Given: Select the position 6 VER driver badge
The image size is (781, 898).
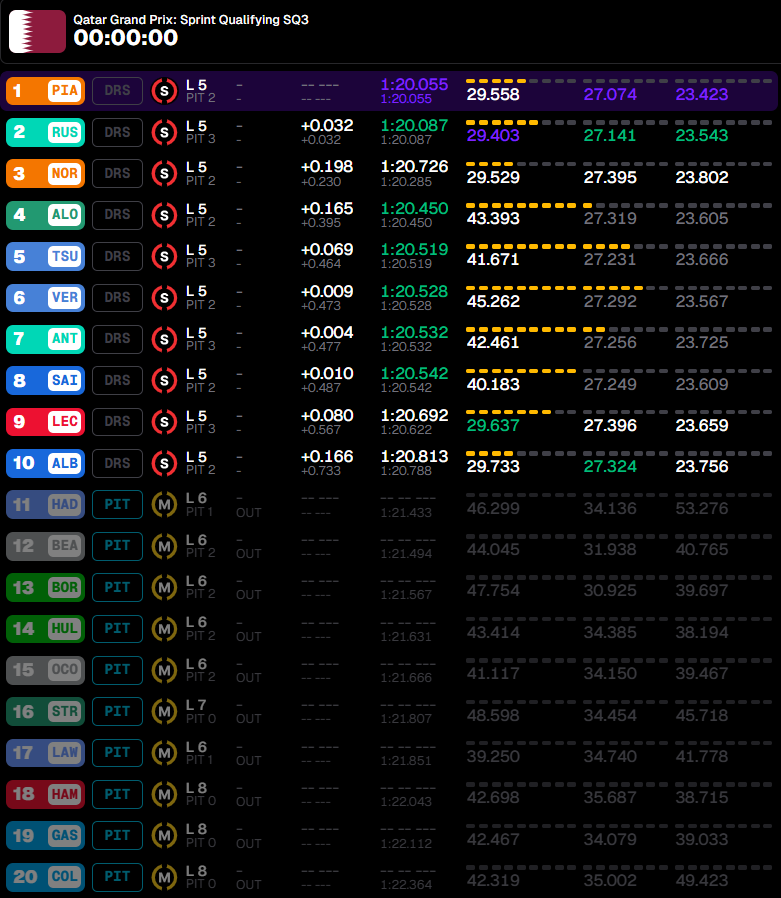Looking at the screenshot, I should pyautogui.click(x=46, y=298).
